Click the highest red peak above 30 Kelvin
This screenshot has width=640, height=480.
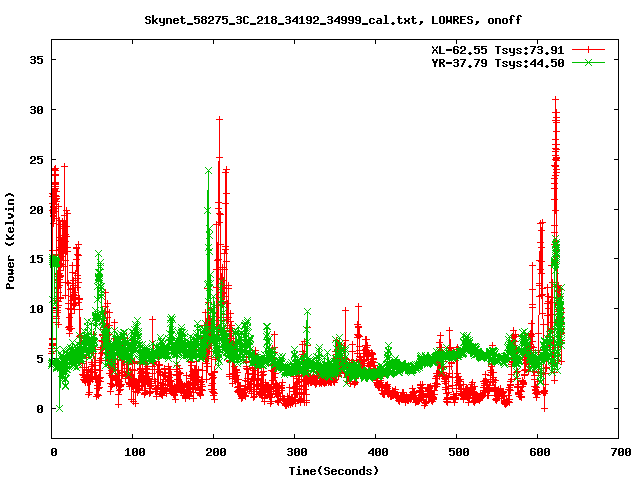tap(555, 99)
